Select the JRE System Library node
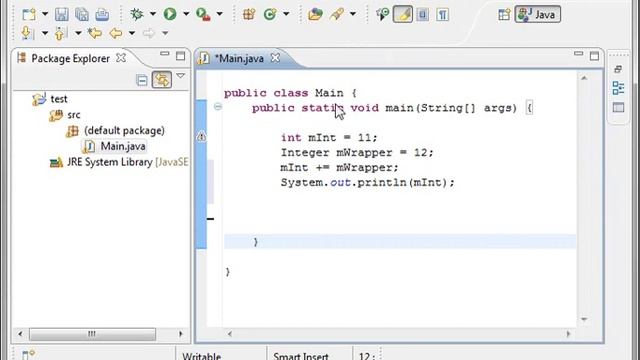Screen dimensions: 640x360 118,162
